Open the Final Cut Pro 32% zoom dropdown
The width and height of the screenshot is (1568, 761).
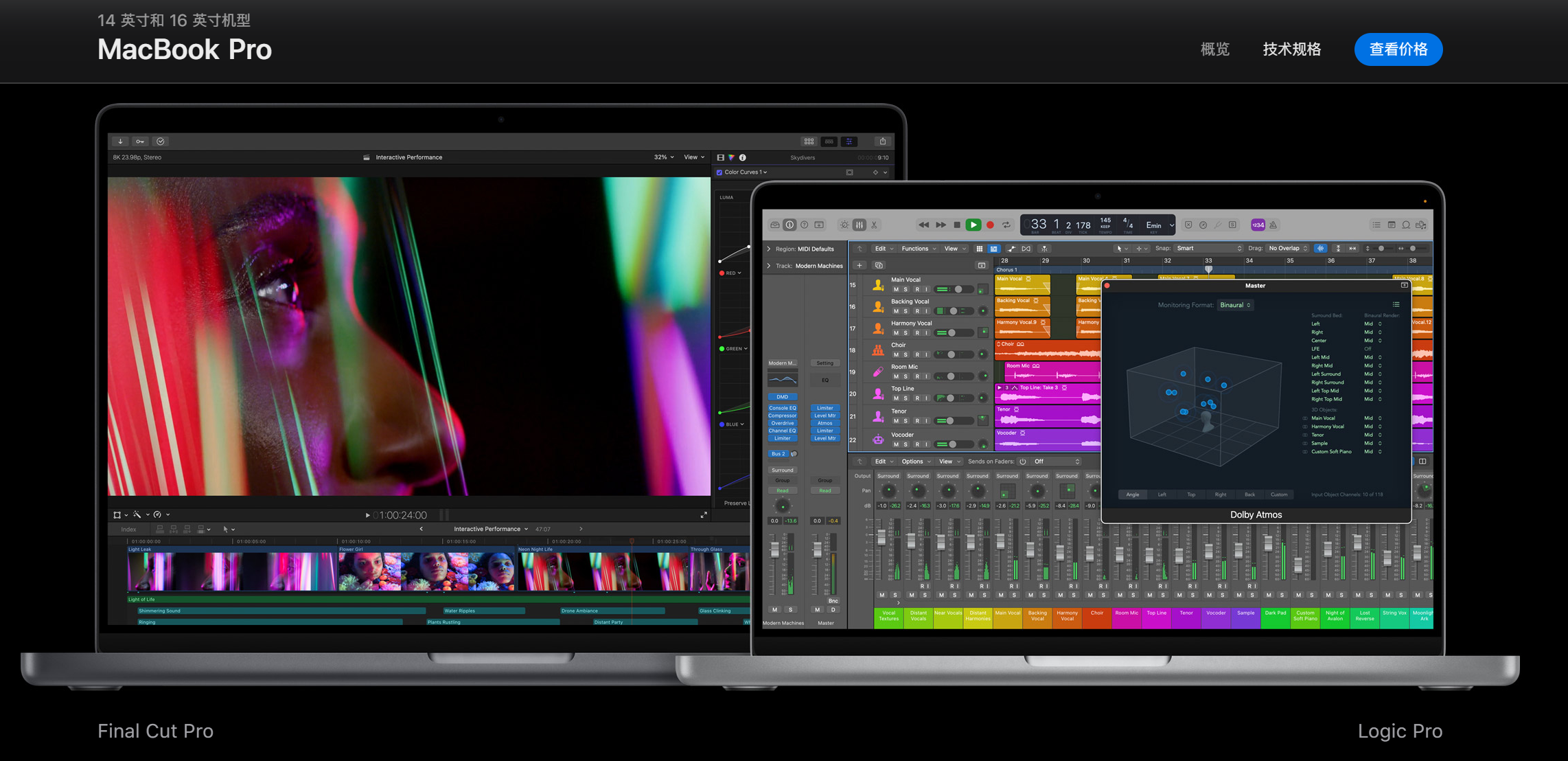click(663, 157)
